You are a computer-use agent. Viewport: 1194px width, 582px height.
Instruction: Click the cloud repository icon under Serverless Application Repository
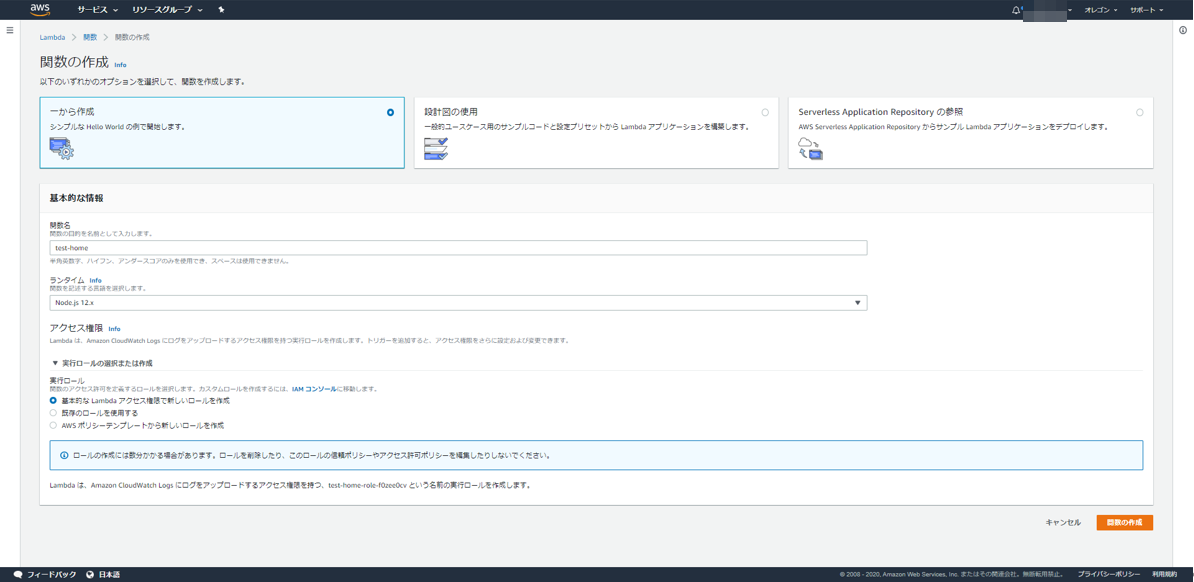tap(811, 149)
